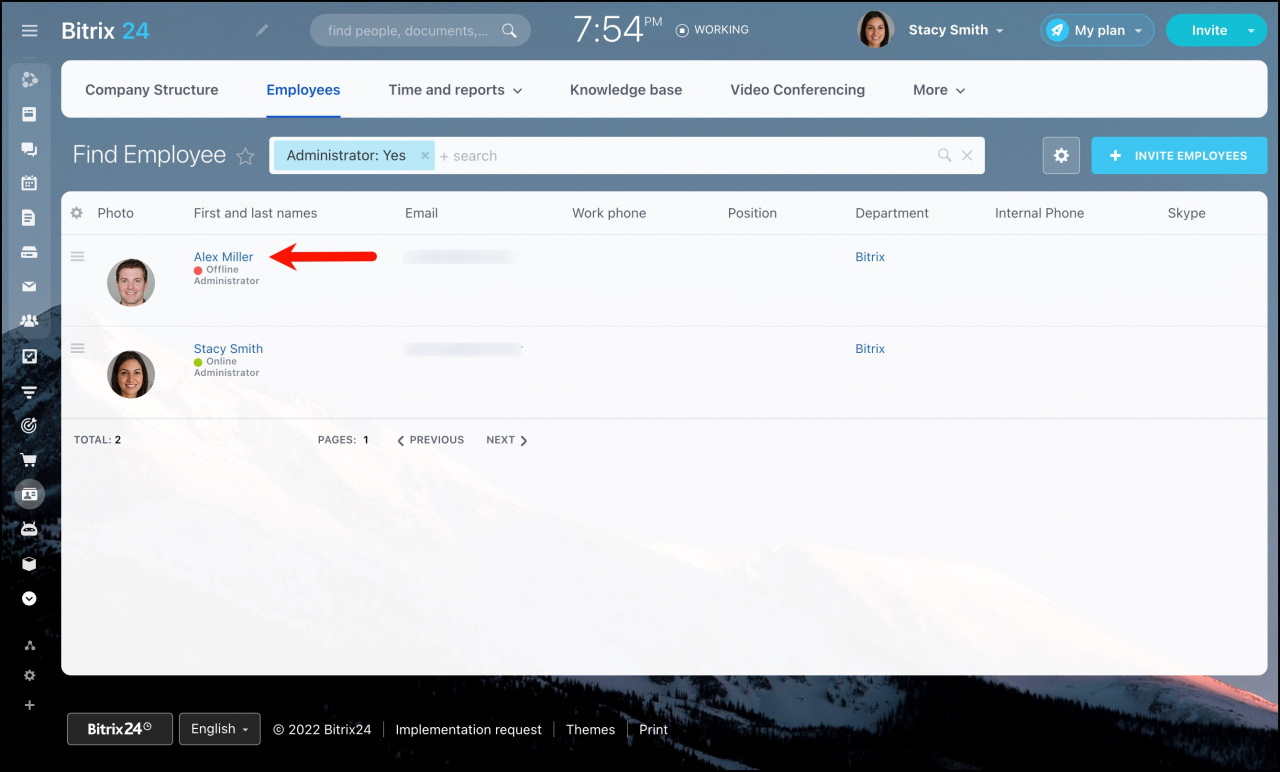1280x772 pixels.
Task: Click the Stacy Smith avatar in header
Action: click(876, 30)
